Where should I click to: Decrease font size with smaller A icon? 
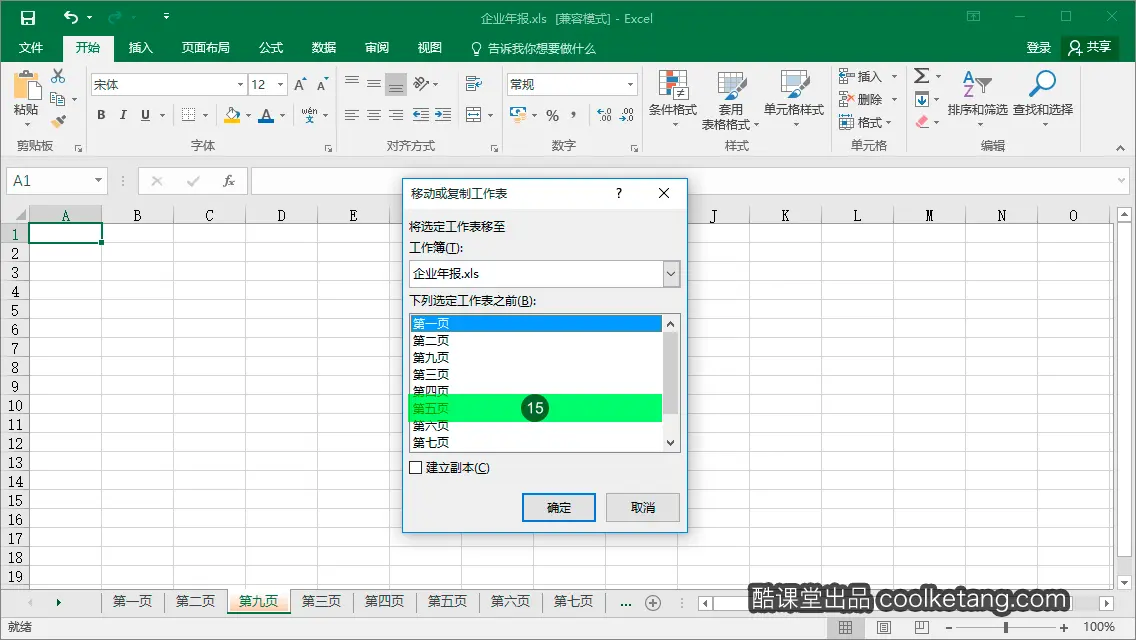[x=322, y=85]
